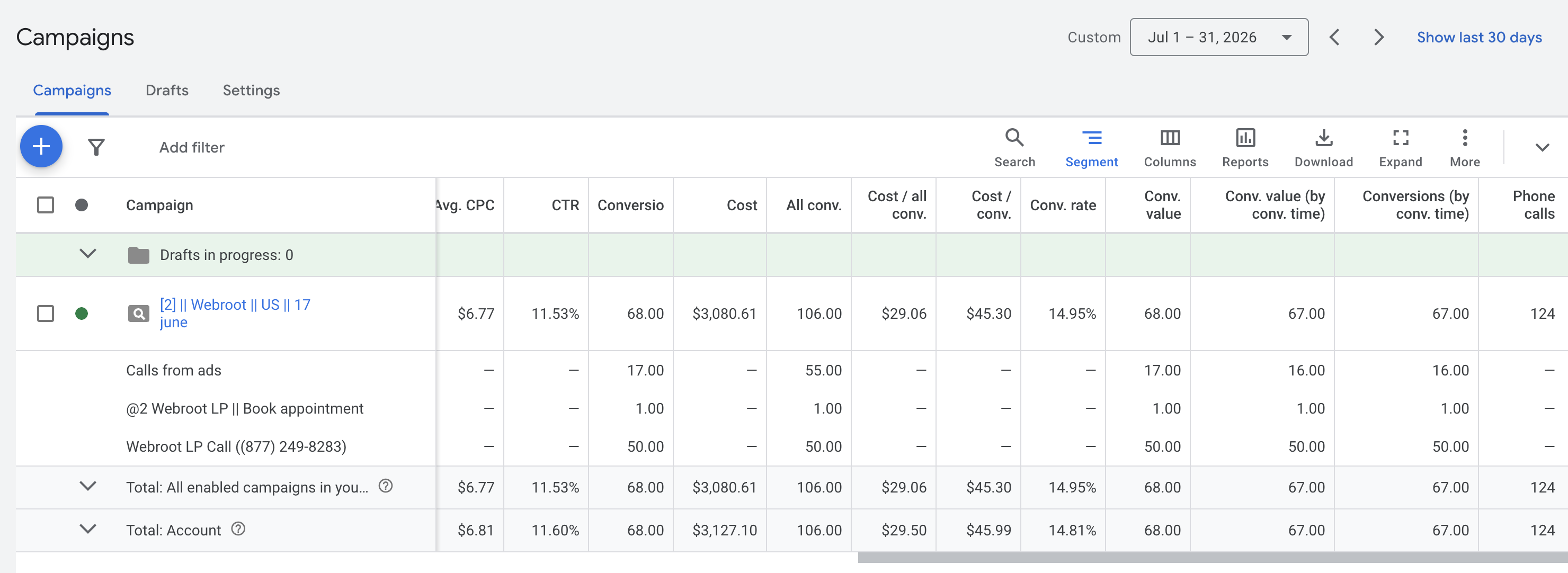Image resolution: width=1568 pixels, height=573 pixels.
Task: Switch to the Campaigns tab
Action: [x=72, y=90]
